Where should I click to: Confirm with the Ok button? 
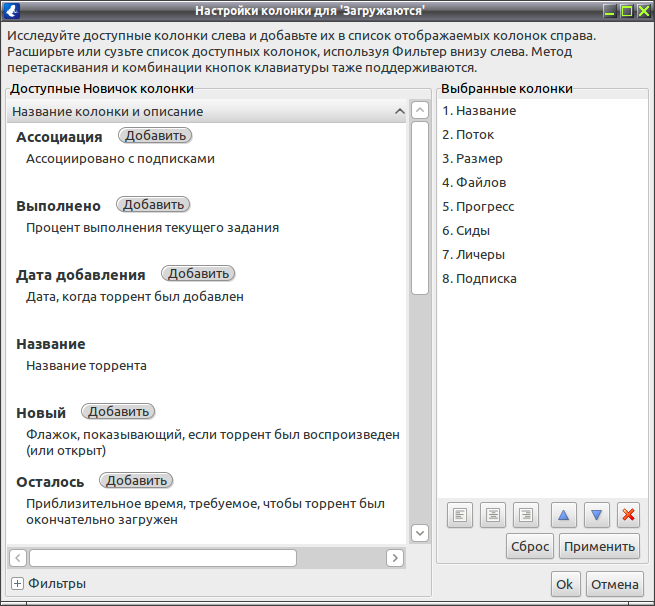pos(565,584)
